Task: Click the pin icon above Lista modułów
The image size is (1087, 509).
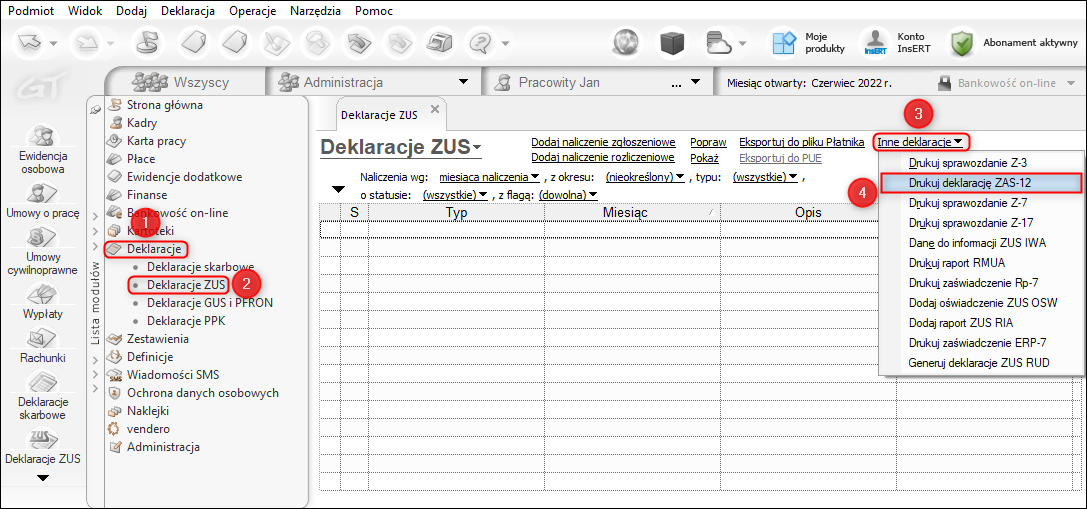Action: click(96, 110)
